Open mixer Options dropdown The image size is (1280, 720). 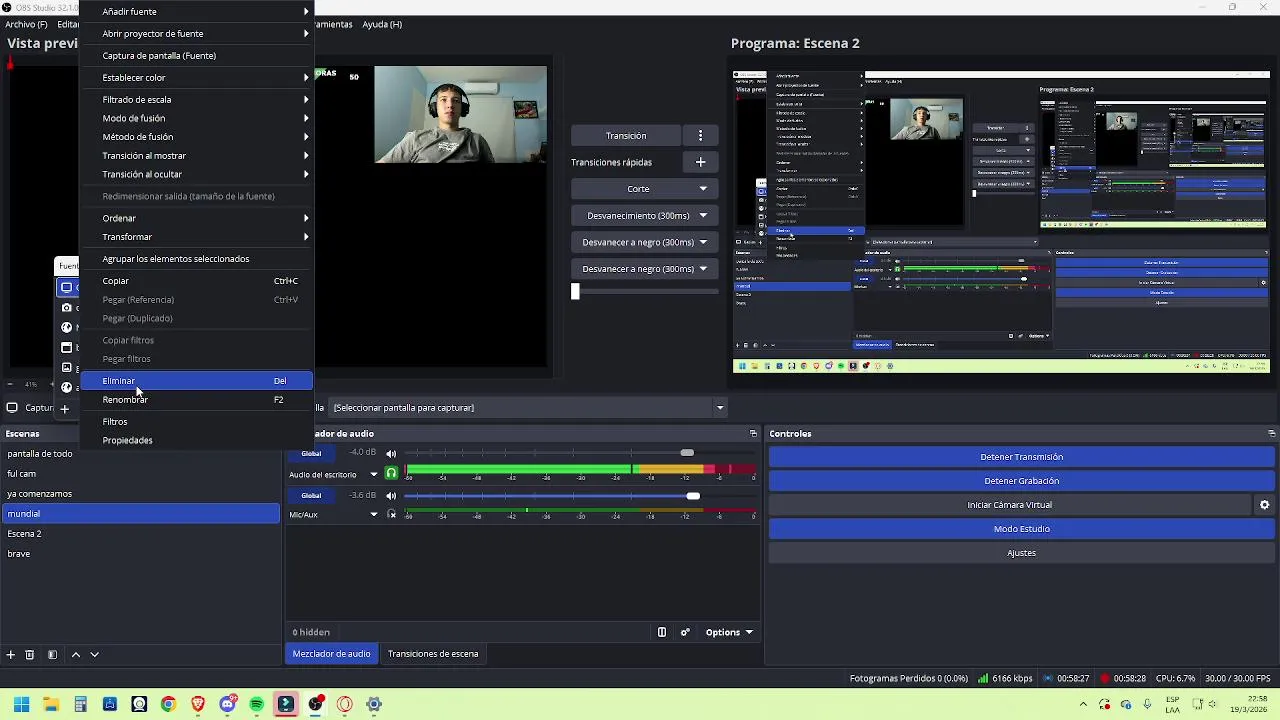click(x=729, y=632)
